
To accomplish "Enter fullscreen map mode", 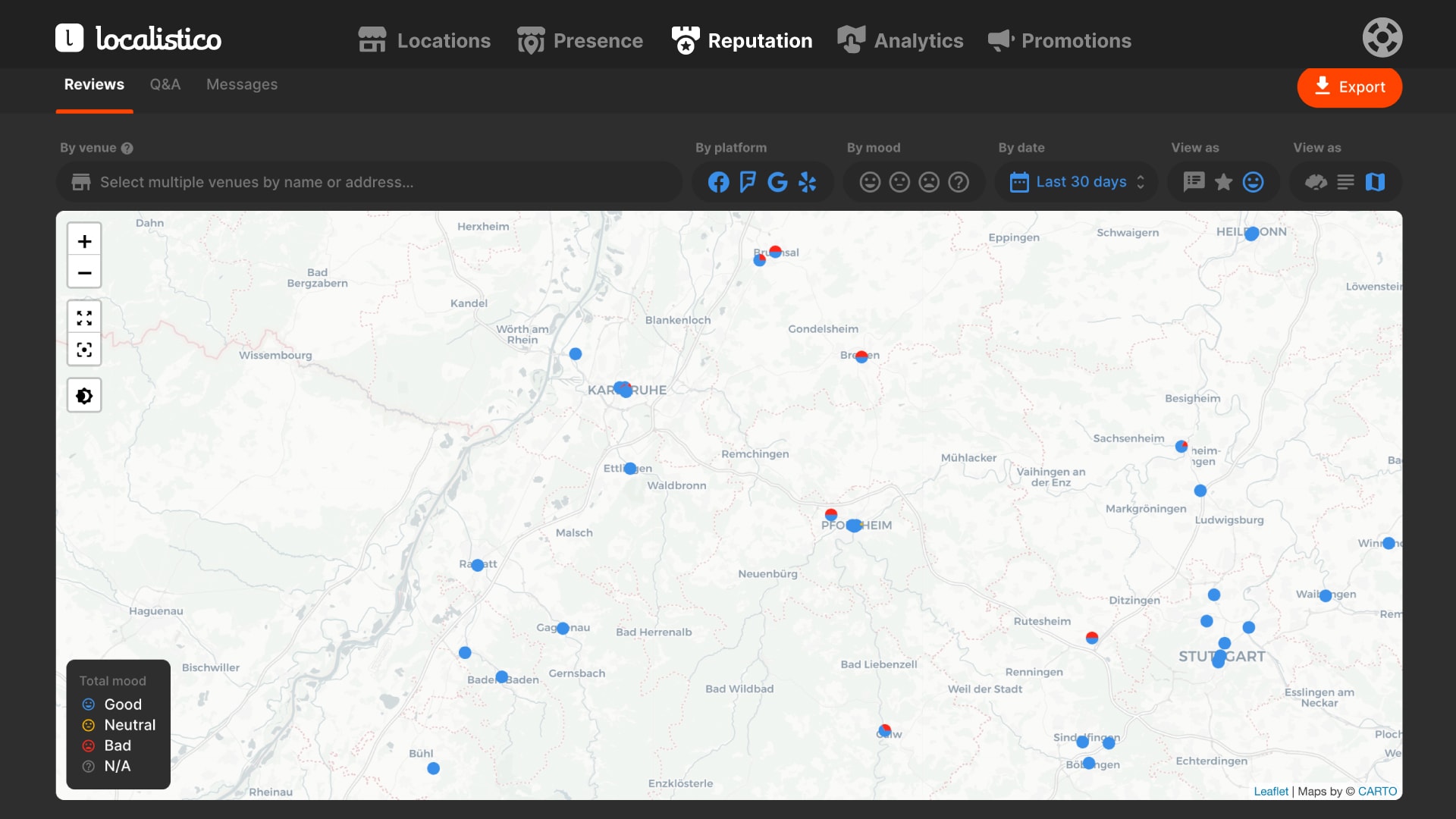I will click(84, 318).
